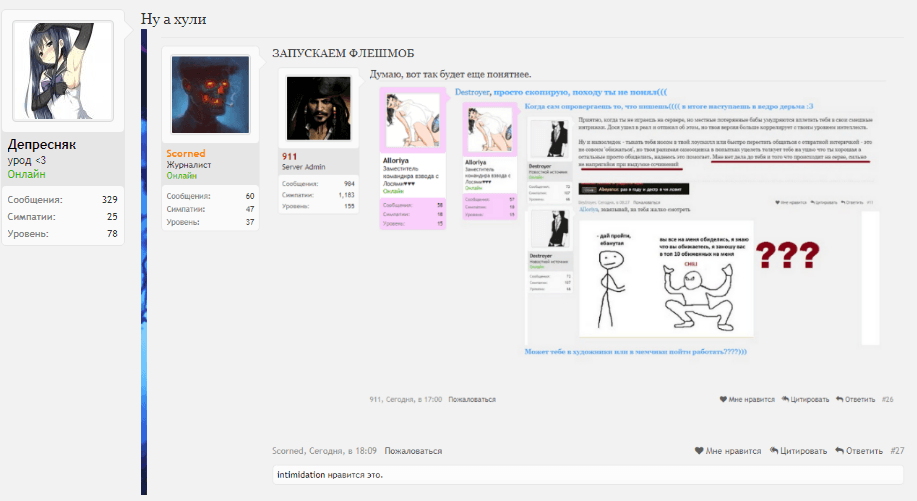
Task: Report Scorned's post via Пожаловаться
Action: (413, 451)
